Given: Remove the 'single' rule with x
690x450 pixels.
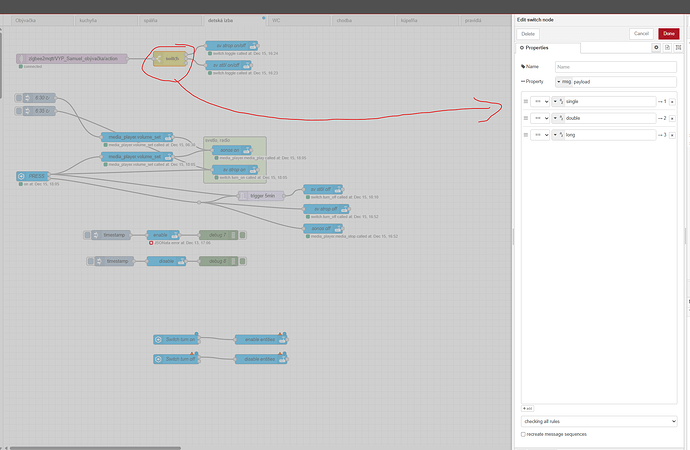Looking at the screenshot, I should 673,101.
